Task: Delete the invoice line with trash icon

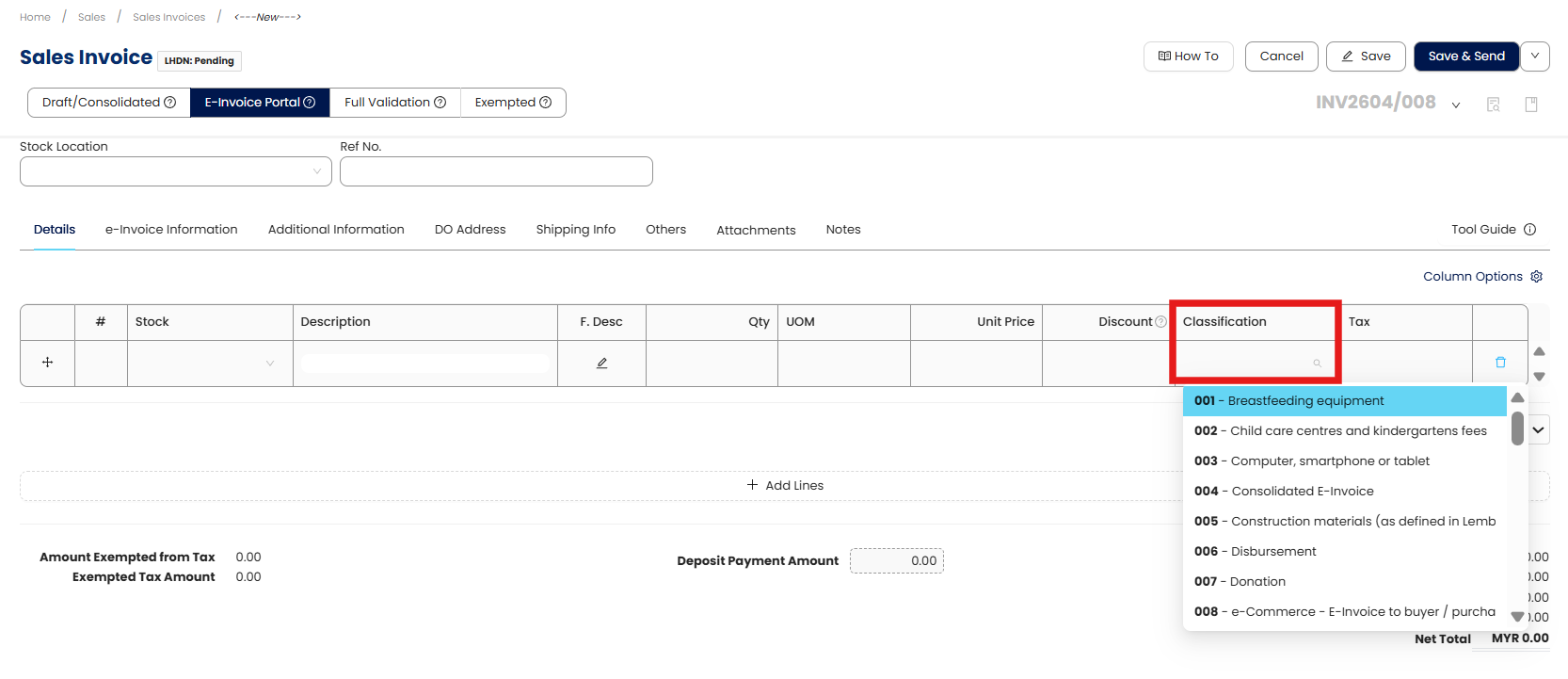Action: 1500,363
